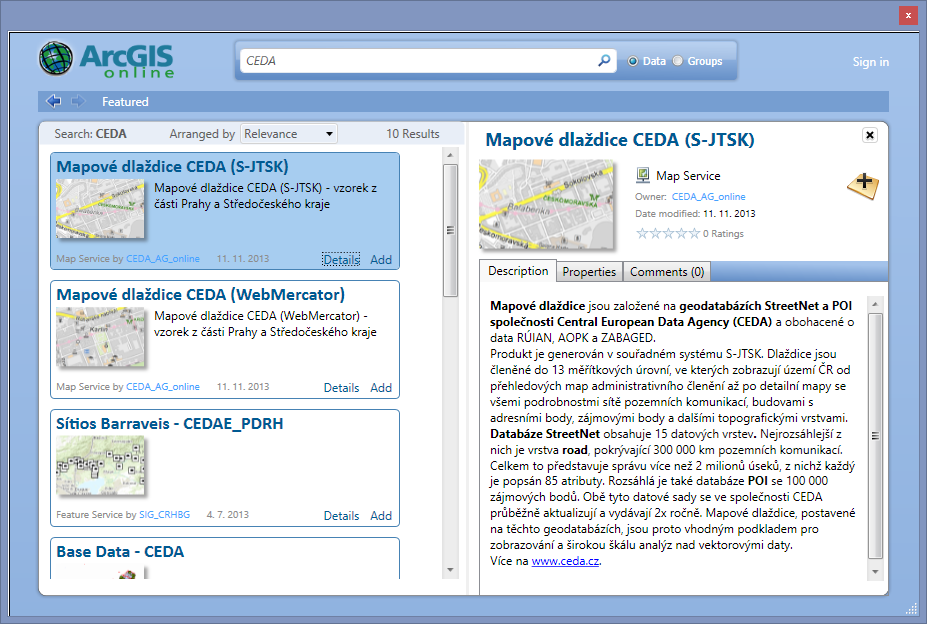The height and width of the screenshot is (624, 927).
Task: Add Mapové dlaždice CEDA (WebMercator) result
Action: 381,387
